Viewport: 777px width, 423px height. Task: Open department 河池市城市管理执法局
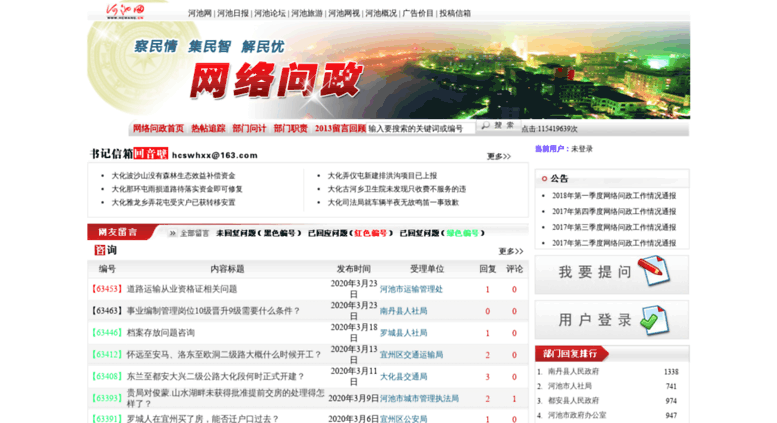pyautogui.click(x=419, y=398)
